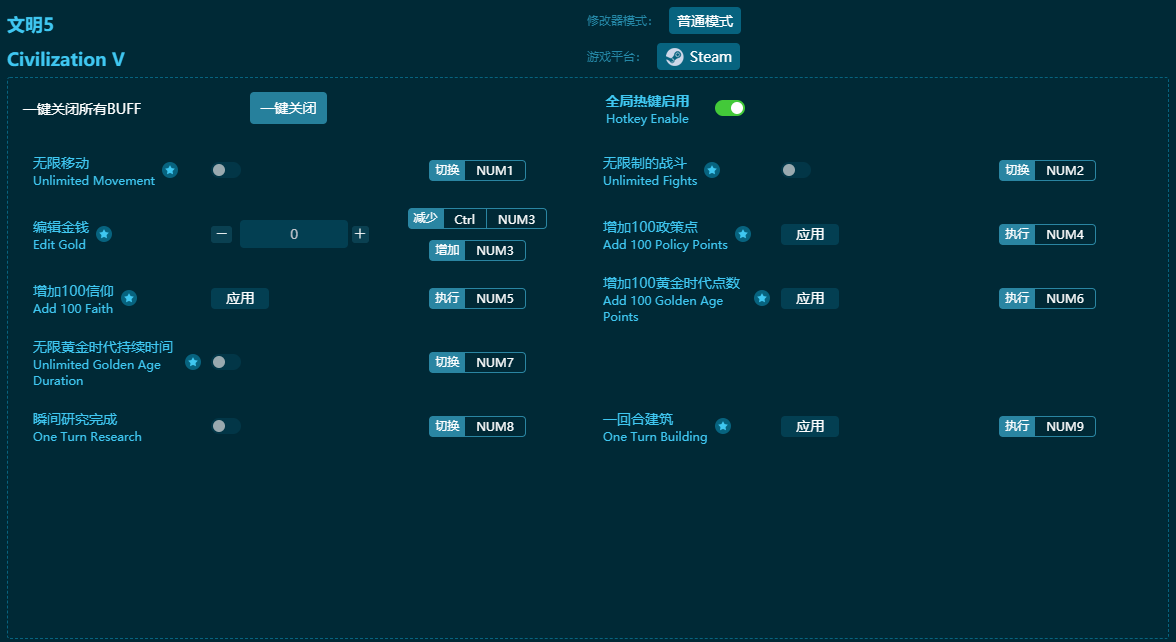Decrease gold value with minus button
The image size is (1176, 642).
tap(222, 234)
